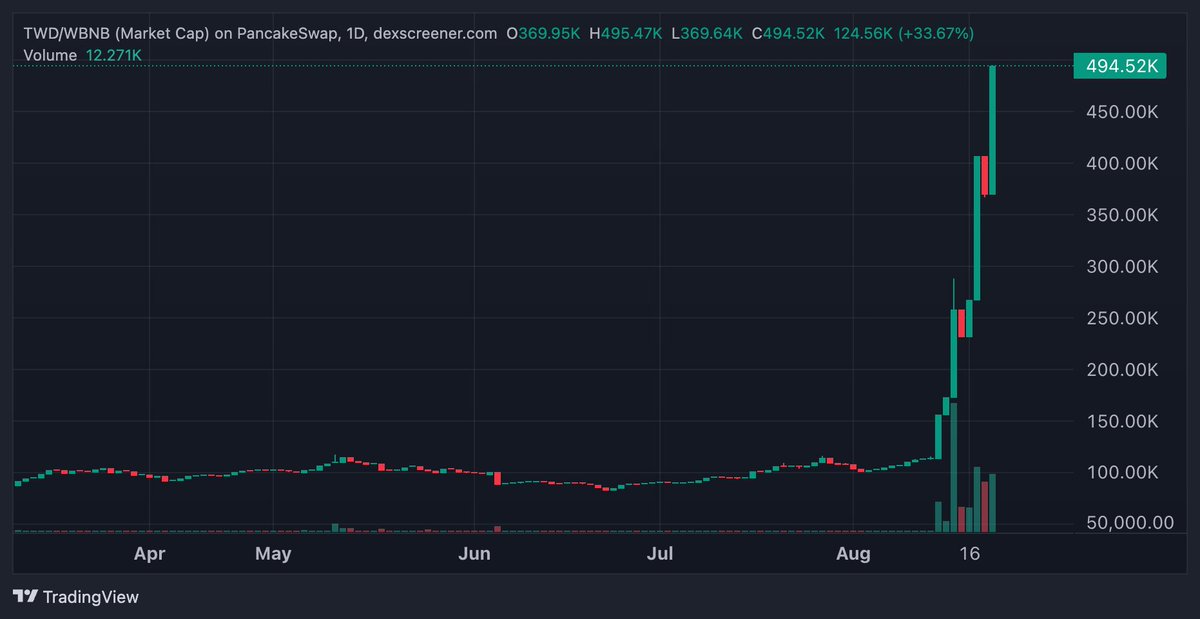Click the latest green candle reaching 494.52K
1200x619 pixels.
(992, 130)
